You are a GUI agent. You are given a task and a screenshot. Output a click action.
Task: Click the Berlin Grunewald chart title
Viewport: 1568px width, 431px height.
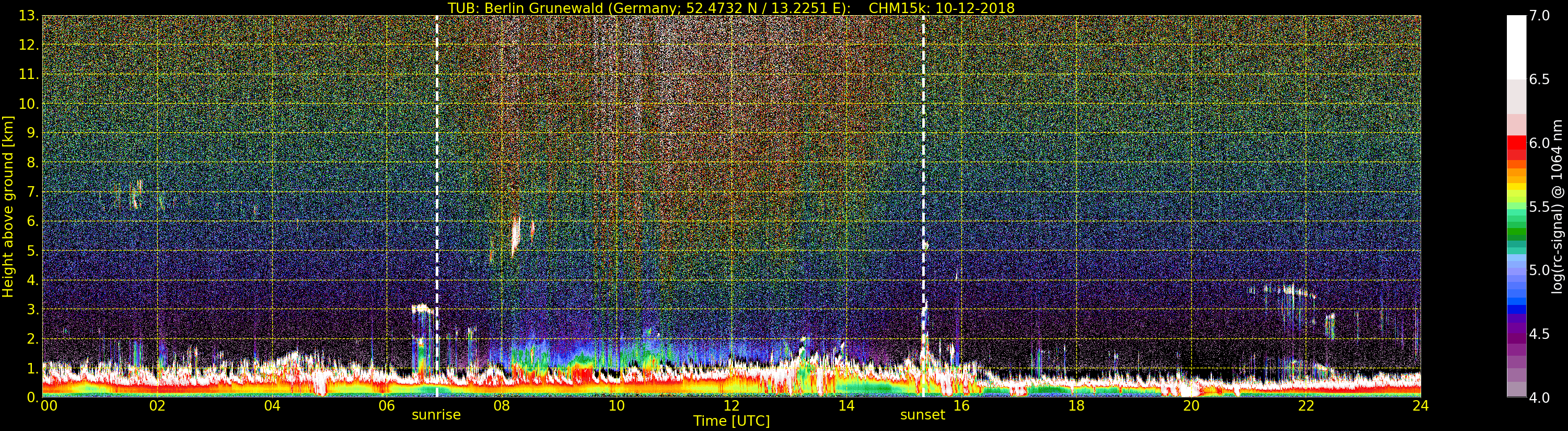coord(731,8)
